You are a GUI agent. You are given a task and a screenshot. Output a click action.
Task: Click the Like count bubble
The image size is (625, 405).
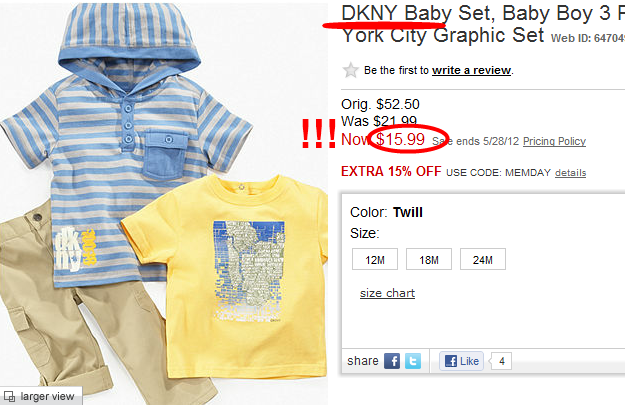click(x=501, y=361)
